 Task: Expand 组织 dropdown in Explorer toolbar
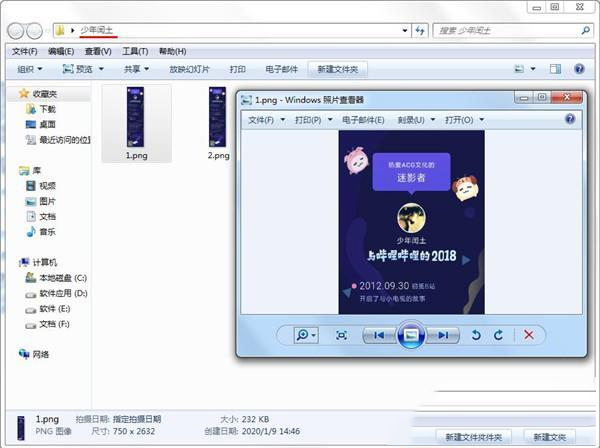(29, 69)
